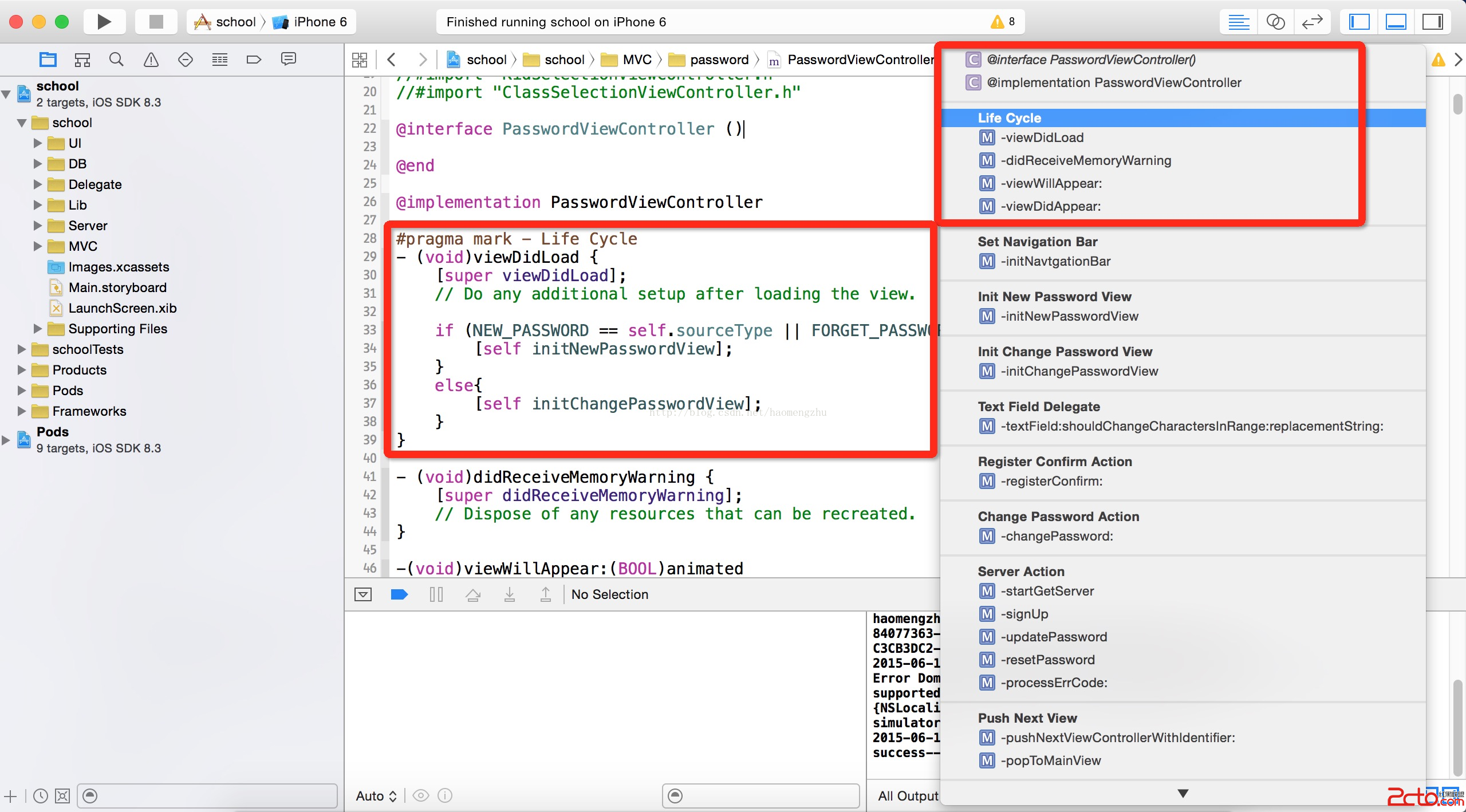Expand the MVC folder in the navigator

(x=38, y=246)
